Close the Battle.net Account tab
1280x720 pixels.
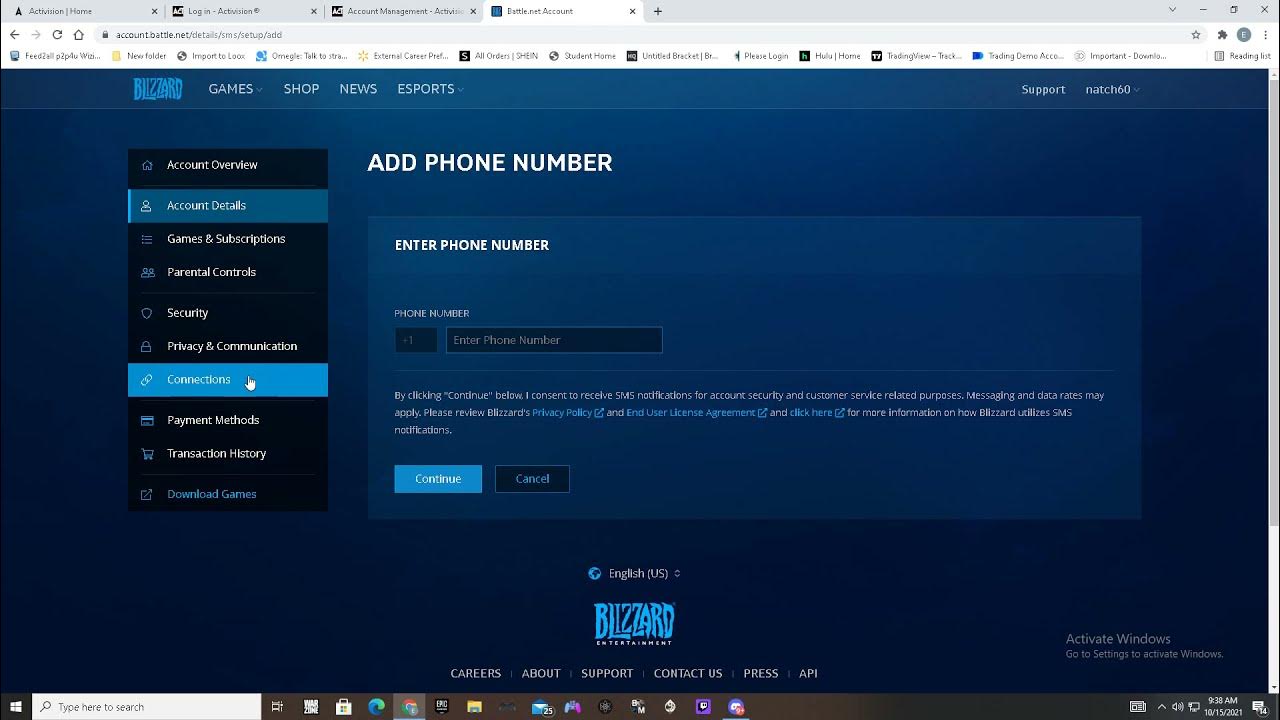point(632,11)
